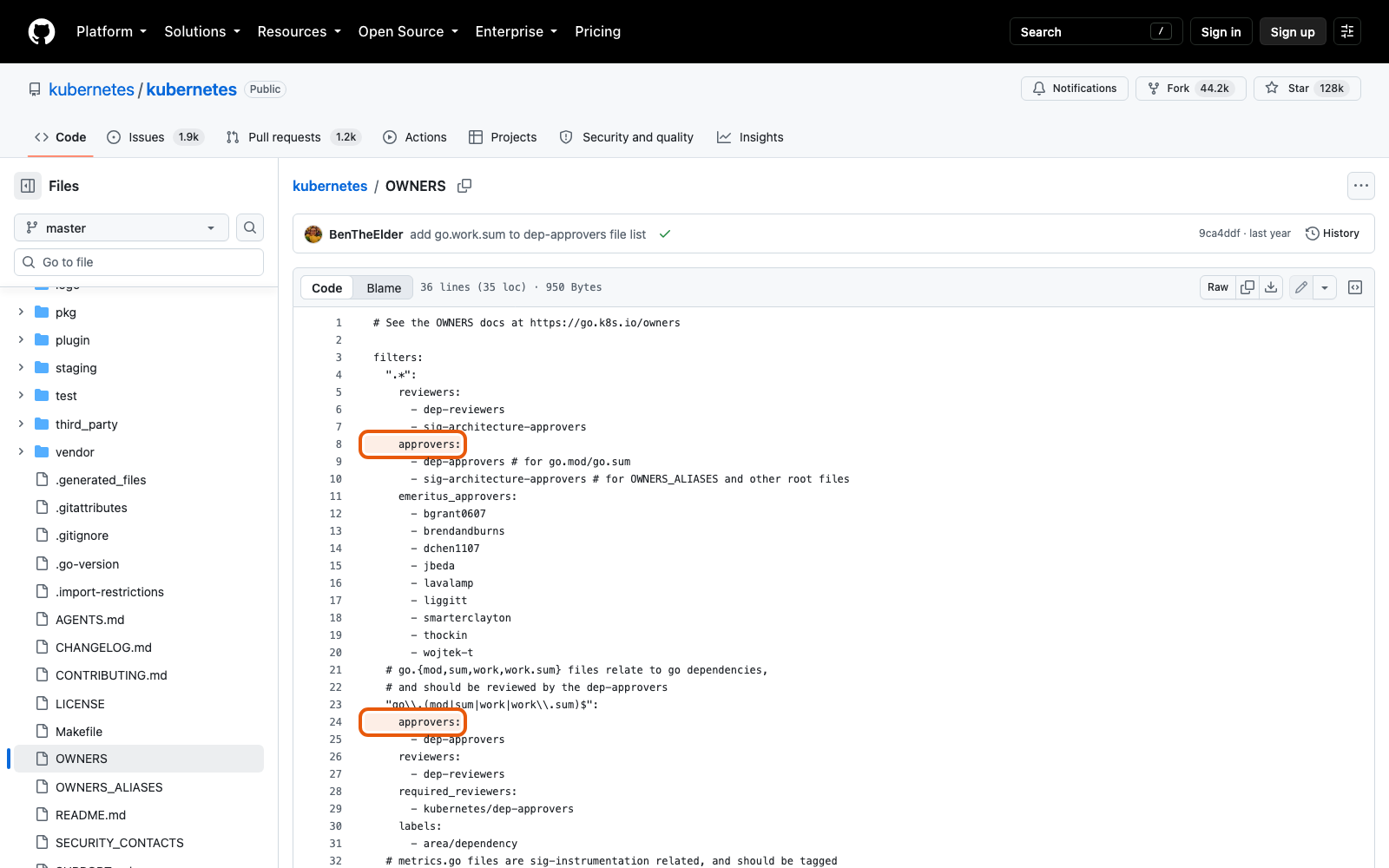Open the GitHub homepage logo
This screenshot has height=868, width=1389.
[x=42, y=31]
